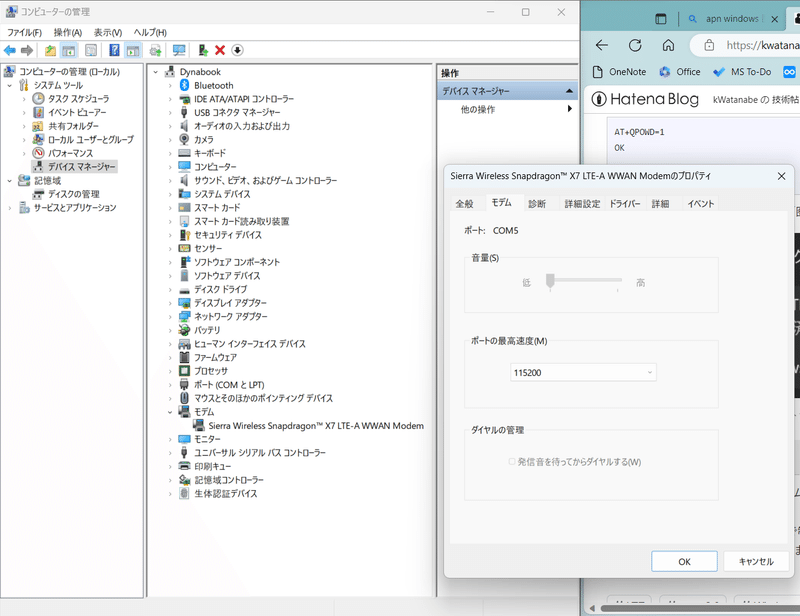Expand サービスとアプリケーション node
The image size is (800, 616).
click(x=10, y=208)
